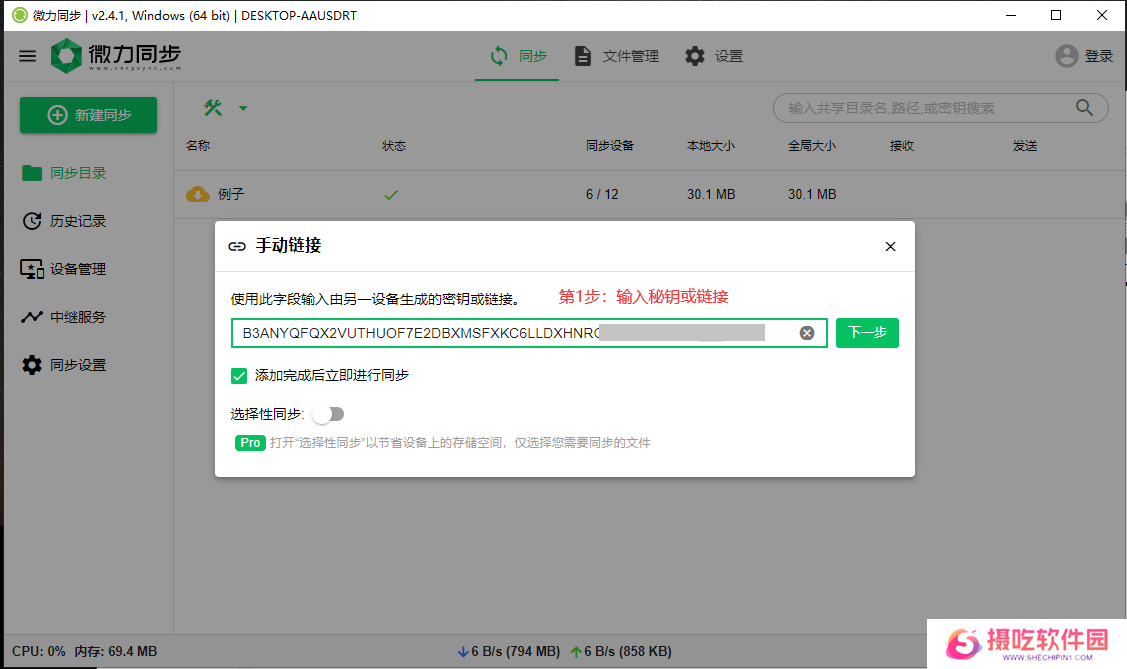Click the 下一步 button
This screenshot has width=1127, height=669.
click(x=867, y=333)
